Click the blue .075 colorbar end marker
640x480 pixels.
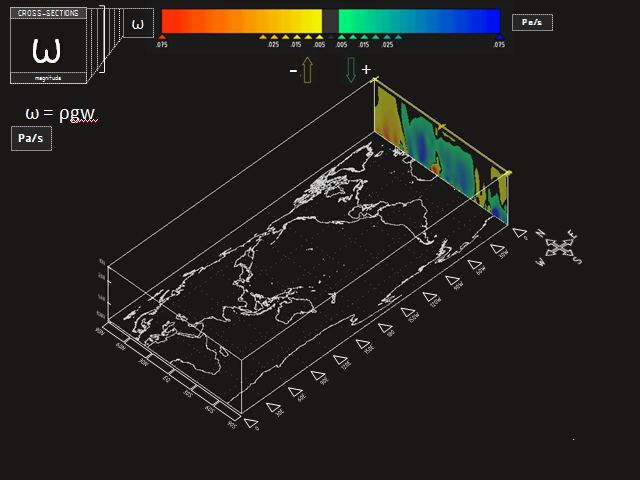click(498, 38)
